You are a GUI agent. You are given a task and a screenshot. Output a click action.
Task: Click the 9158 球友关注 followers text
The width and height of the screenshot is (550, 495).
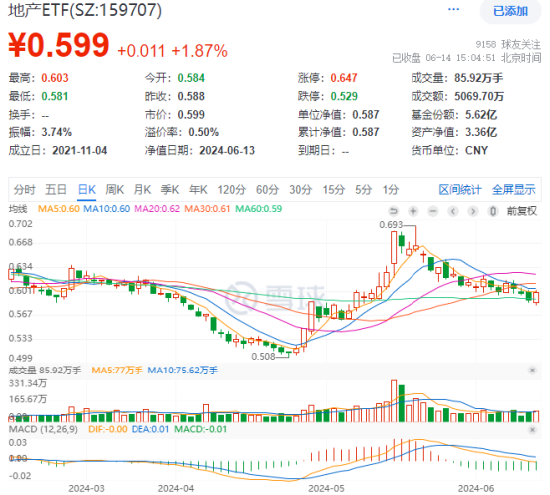508,45
